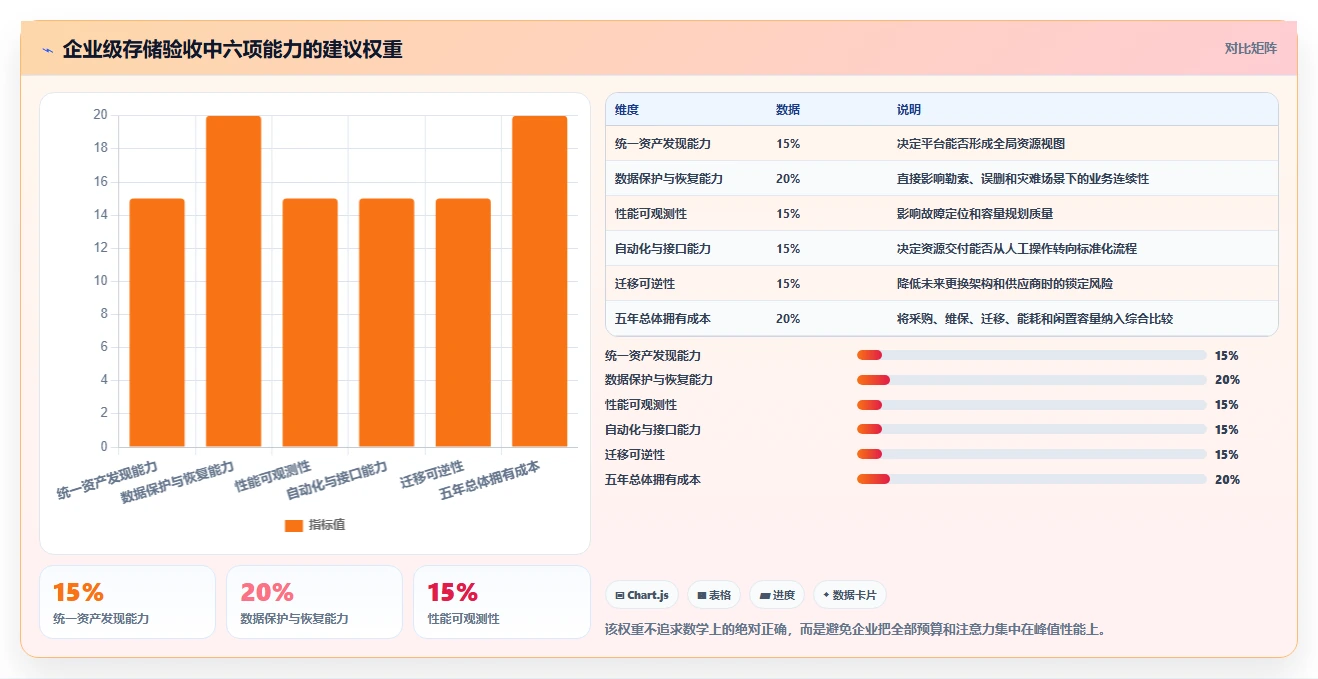
Task: Click table cell 五年总体拥有成本
Action: click(663, 319)
